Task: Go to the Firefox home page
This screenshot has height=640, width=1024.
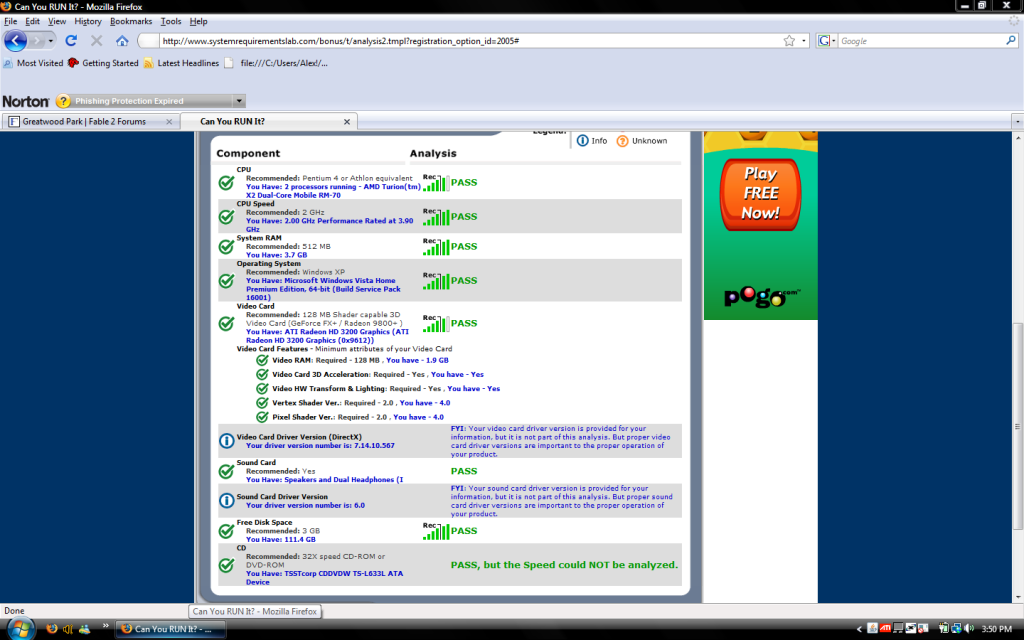Action: point(122,40)
